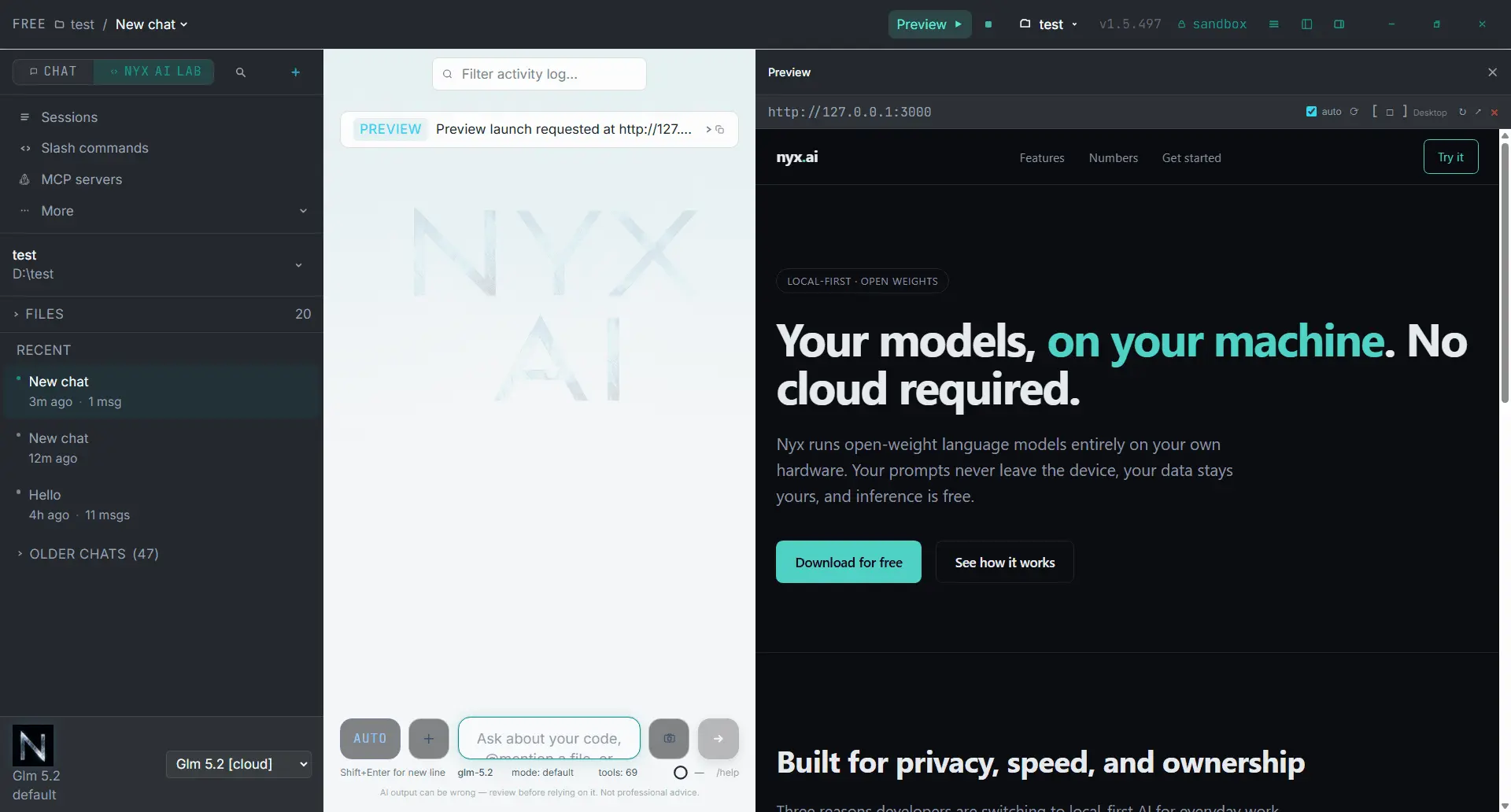The width and height of the screenshot is (1511, 812).
Task: Click the camera screenshot button in the composer
Action: click(x=669, y=739)
